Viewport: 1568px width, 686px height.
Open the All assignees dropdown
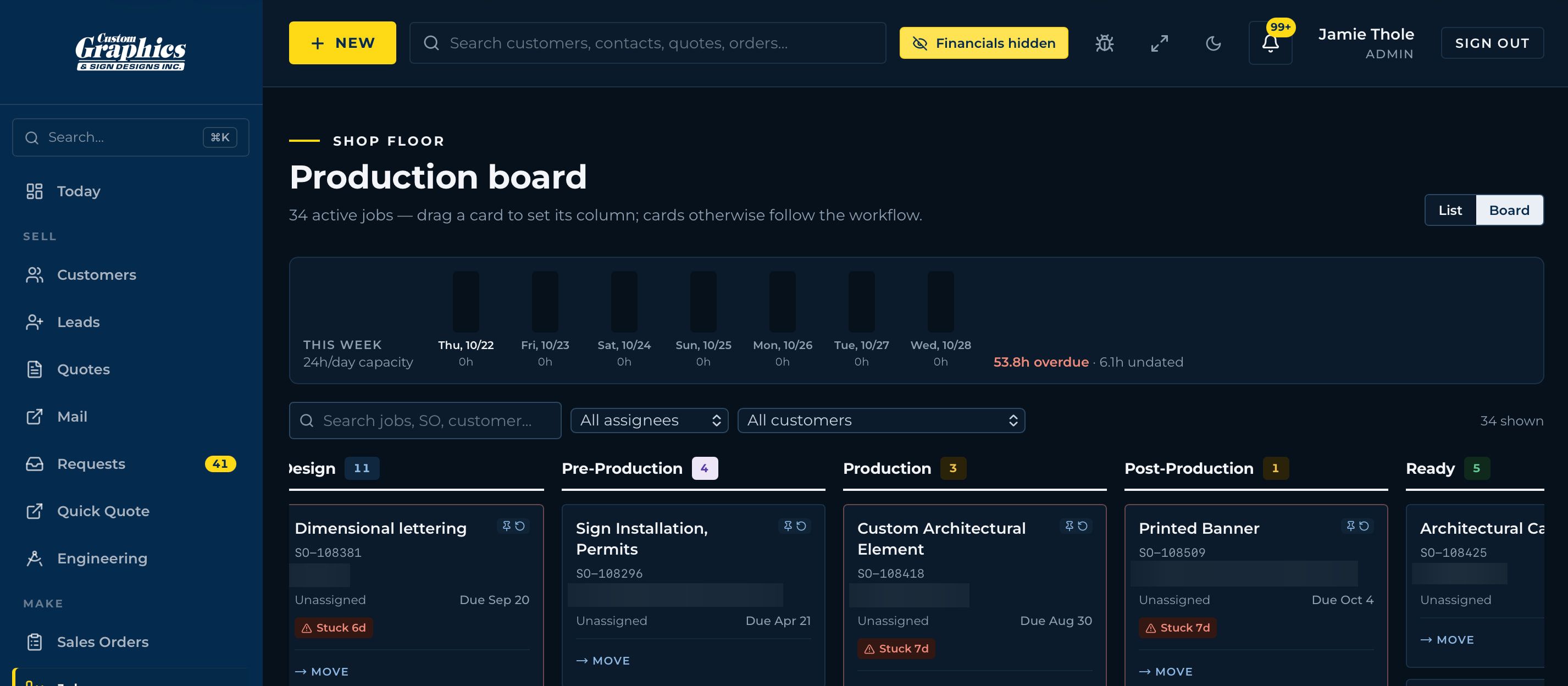[x=650, y=421]
